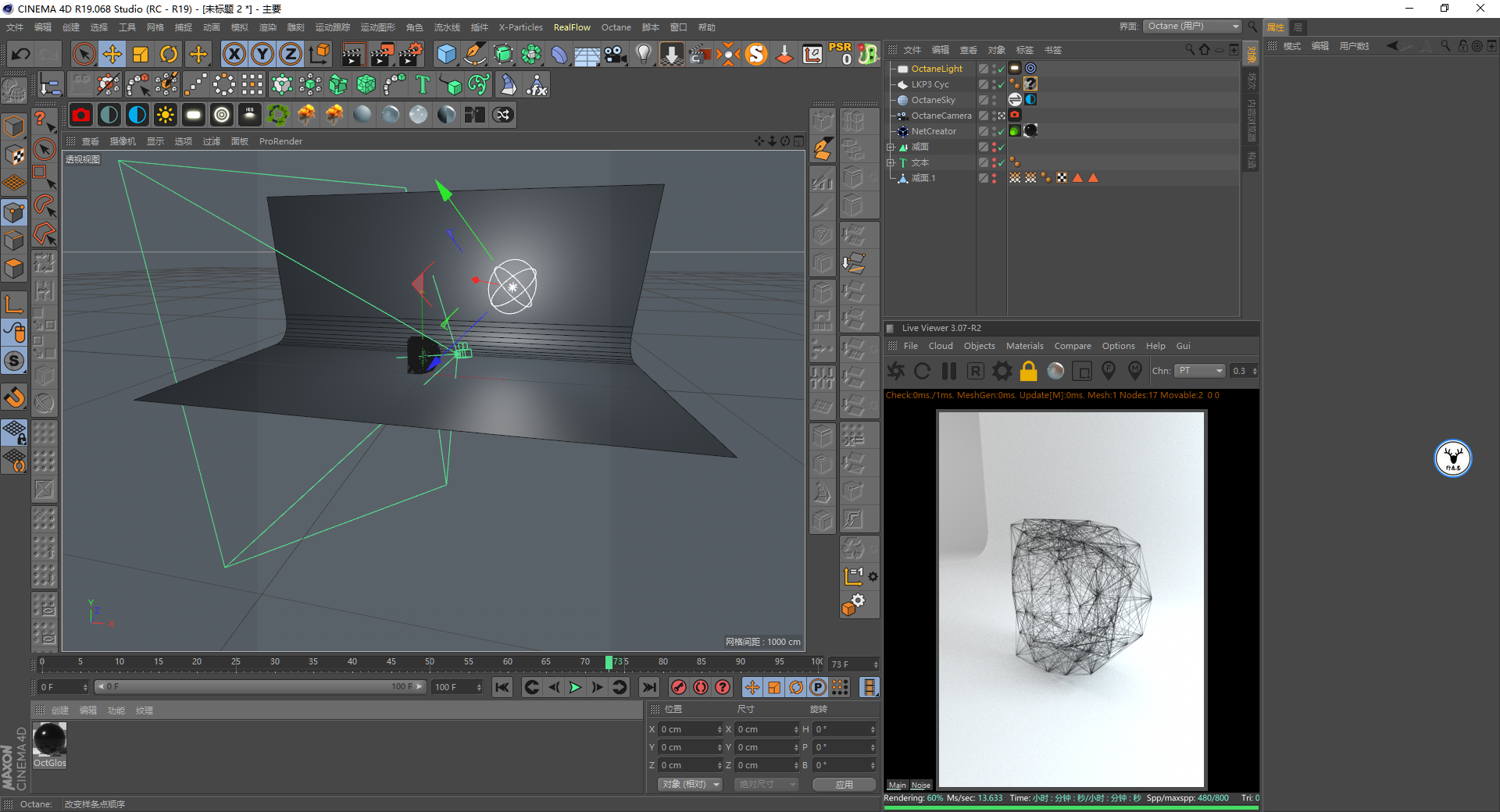Screen dimensions: 1500x812
Task: Add a Cube primitive object
Action: (x=446, y=54)
